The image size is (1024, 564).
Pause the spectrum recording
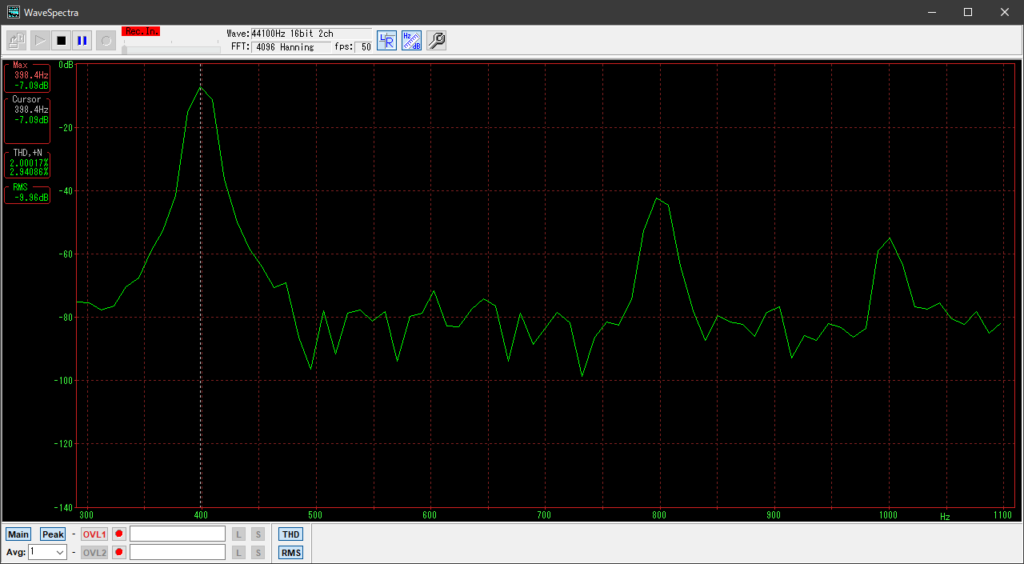point(82,41)
